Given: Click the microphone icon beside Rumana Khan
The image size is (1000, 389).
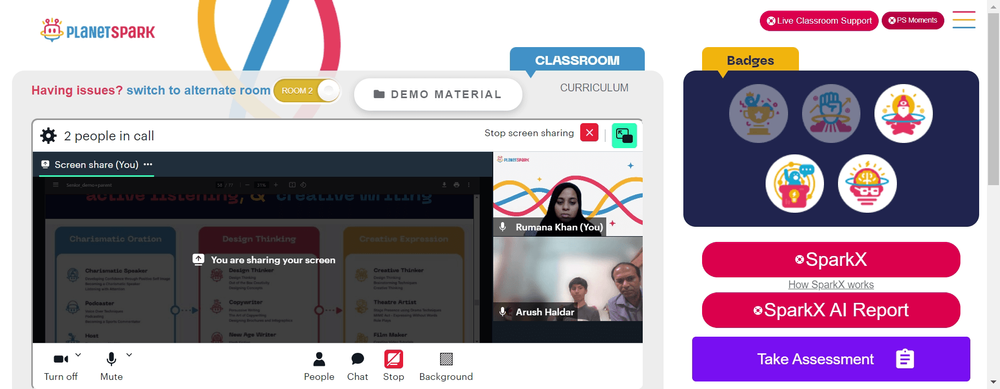Looking at the screenshot, I should click(x=503, y=227).
